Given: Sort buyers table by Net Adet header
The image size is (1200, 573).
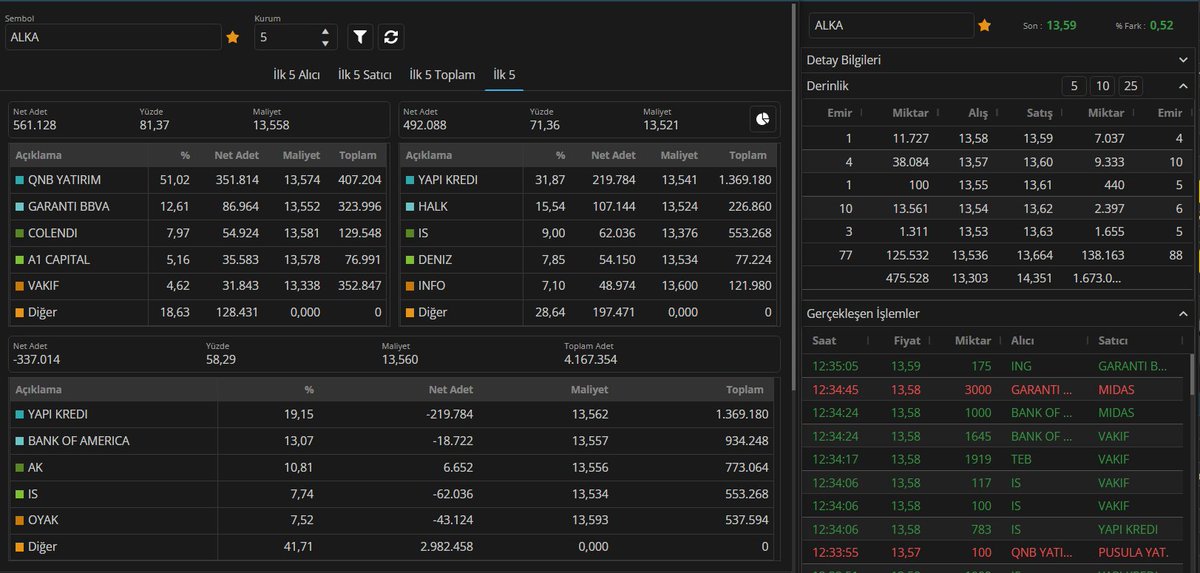Looking at the screenshot, I should tap(237, 155).
